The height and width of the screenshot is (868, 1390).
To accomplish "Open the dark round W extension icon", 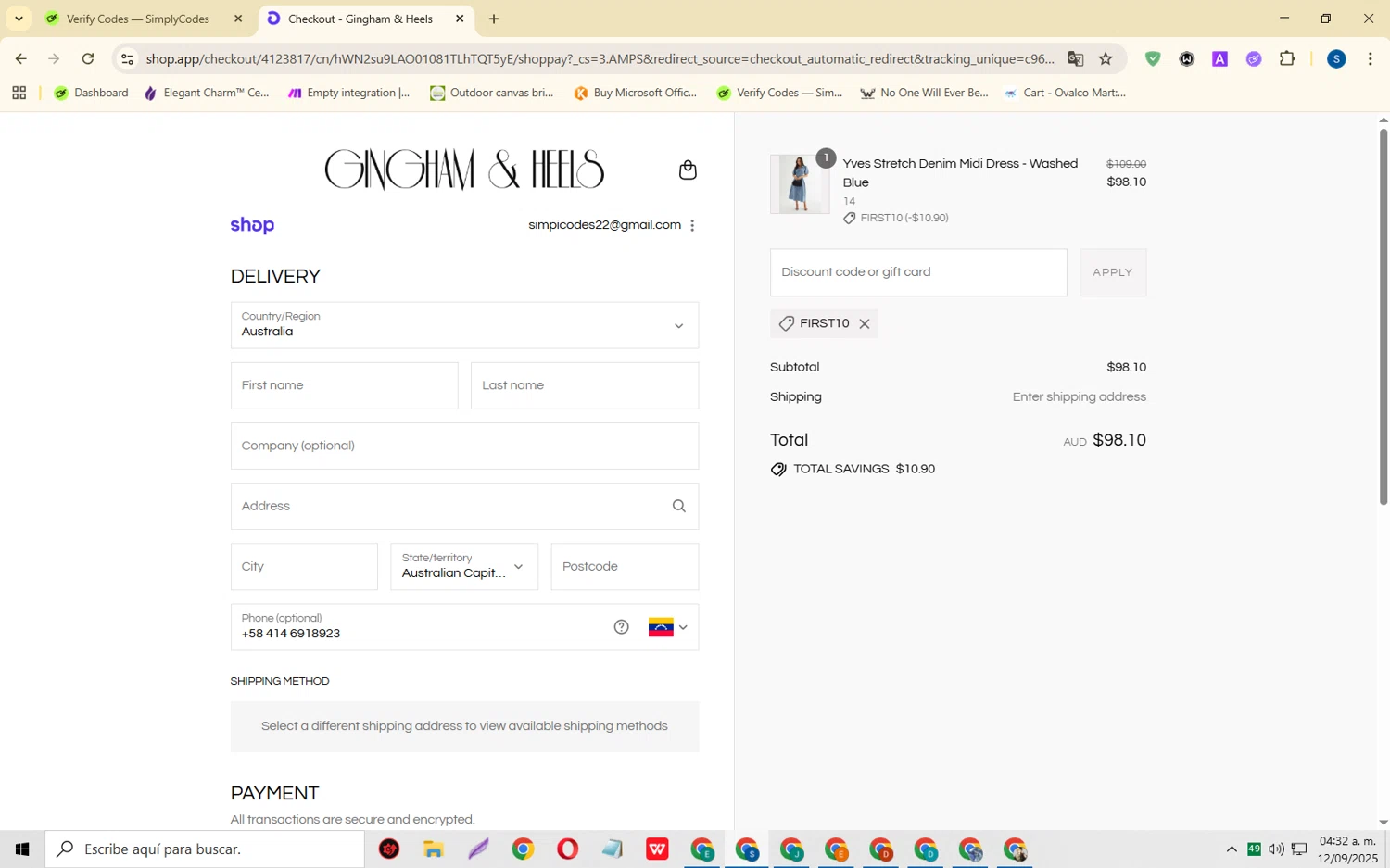I will coord(1186,58).
